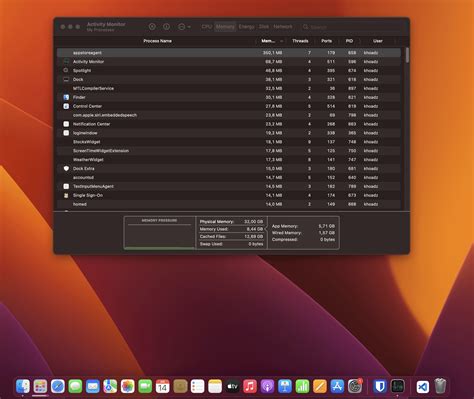Image resolution: width=474 pixels, height=399 pixels.
Task: Sort by the Threads column header
Action: pyautogui.click(x=300, y=41)
